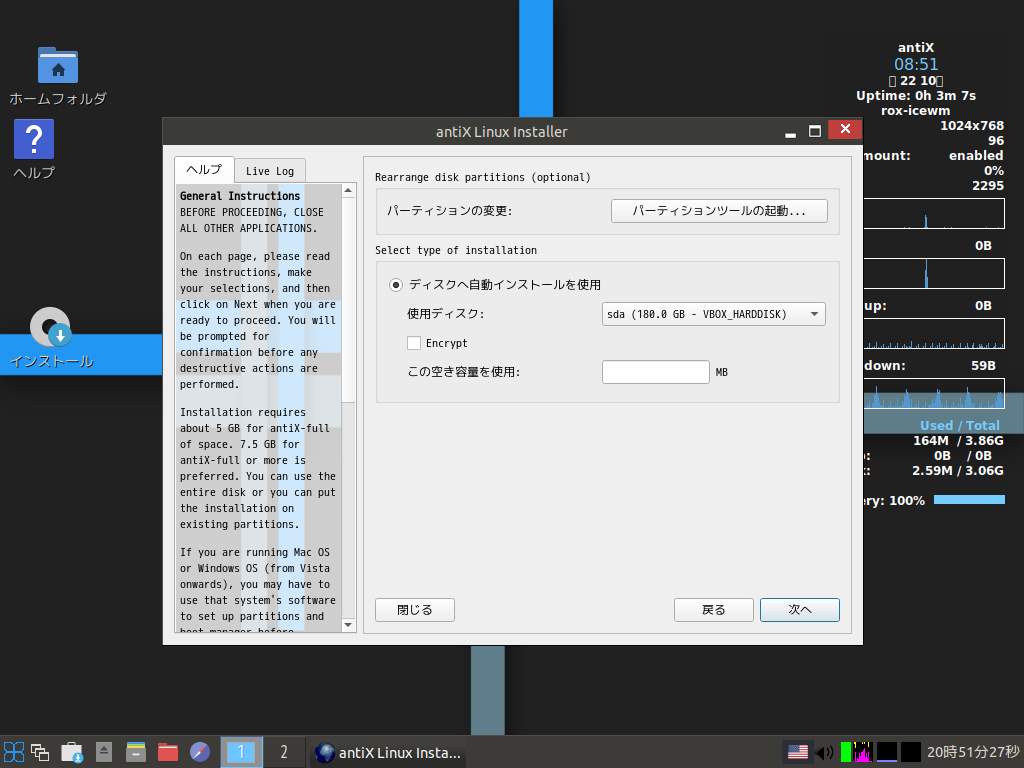1024x768 pixels.
Task: Focus the free space MB input field
Action: (x=656, y=372)
